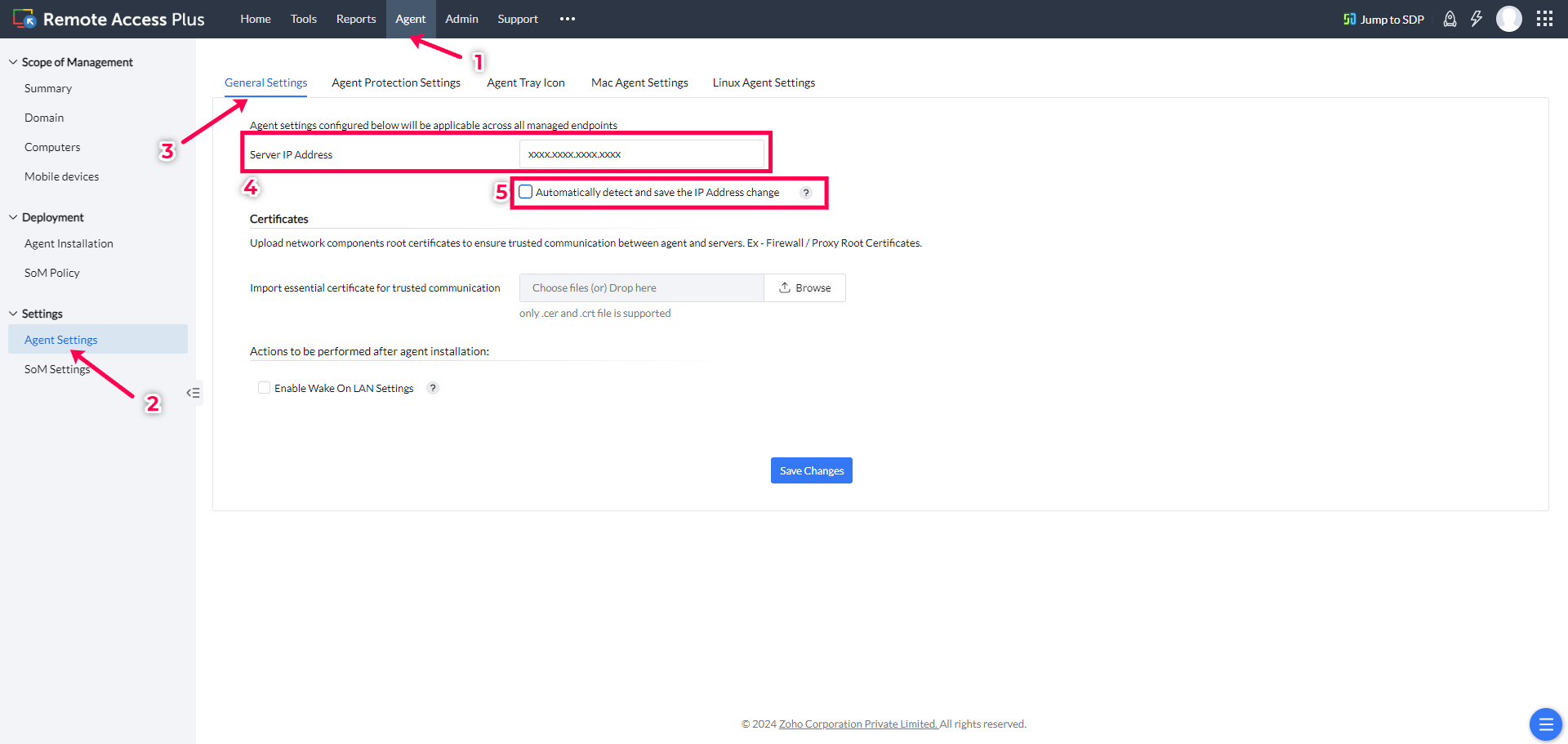This screenshot has height=744, width=1568.
Task: Open the Reports menu
Action: pos(356,19)
